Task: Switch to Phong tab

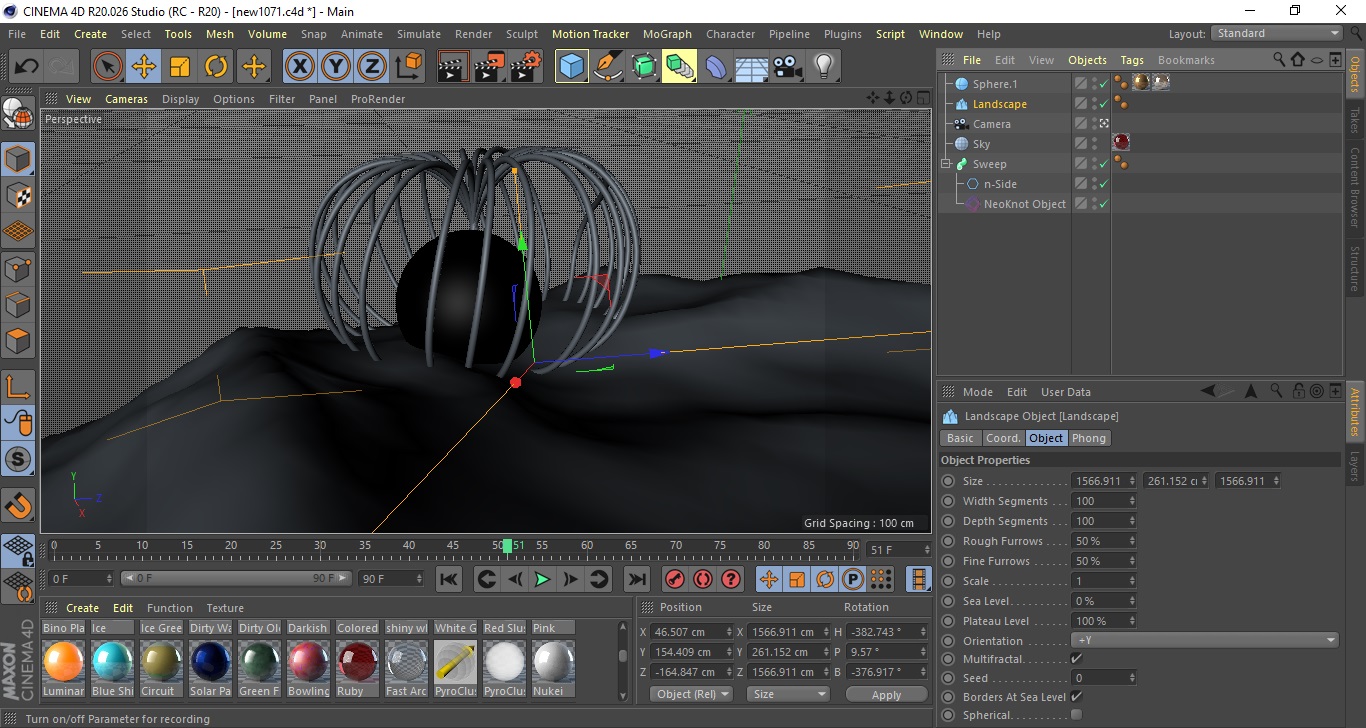Action: pyautogui.click(x=1089, y=438)
